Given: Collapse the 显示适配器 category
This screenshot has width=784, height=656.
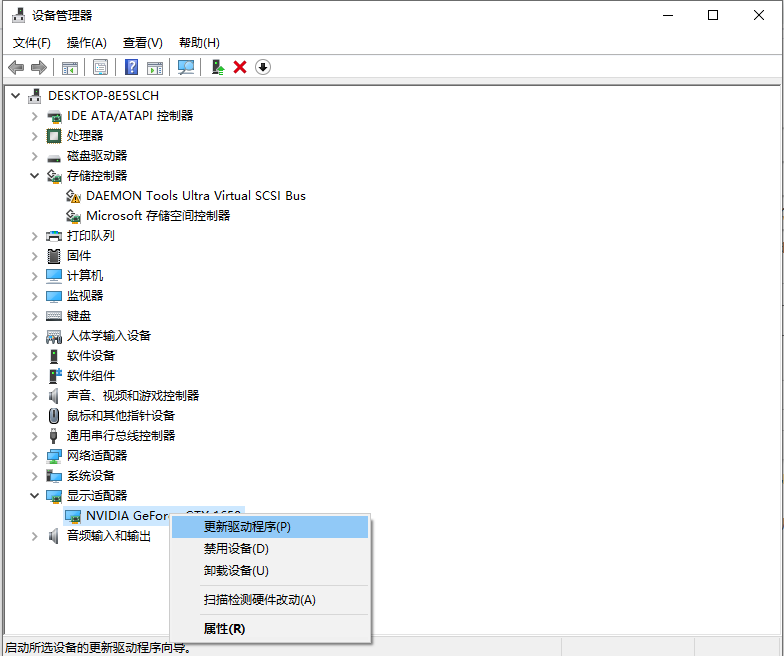Looking at the screenshot, I should pyautogui.click(x=35, y=496).
